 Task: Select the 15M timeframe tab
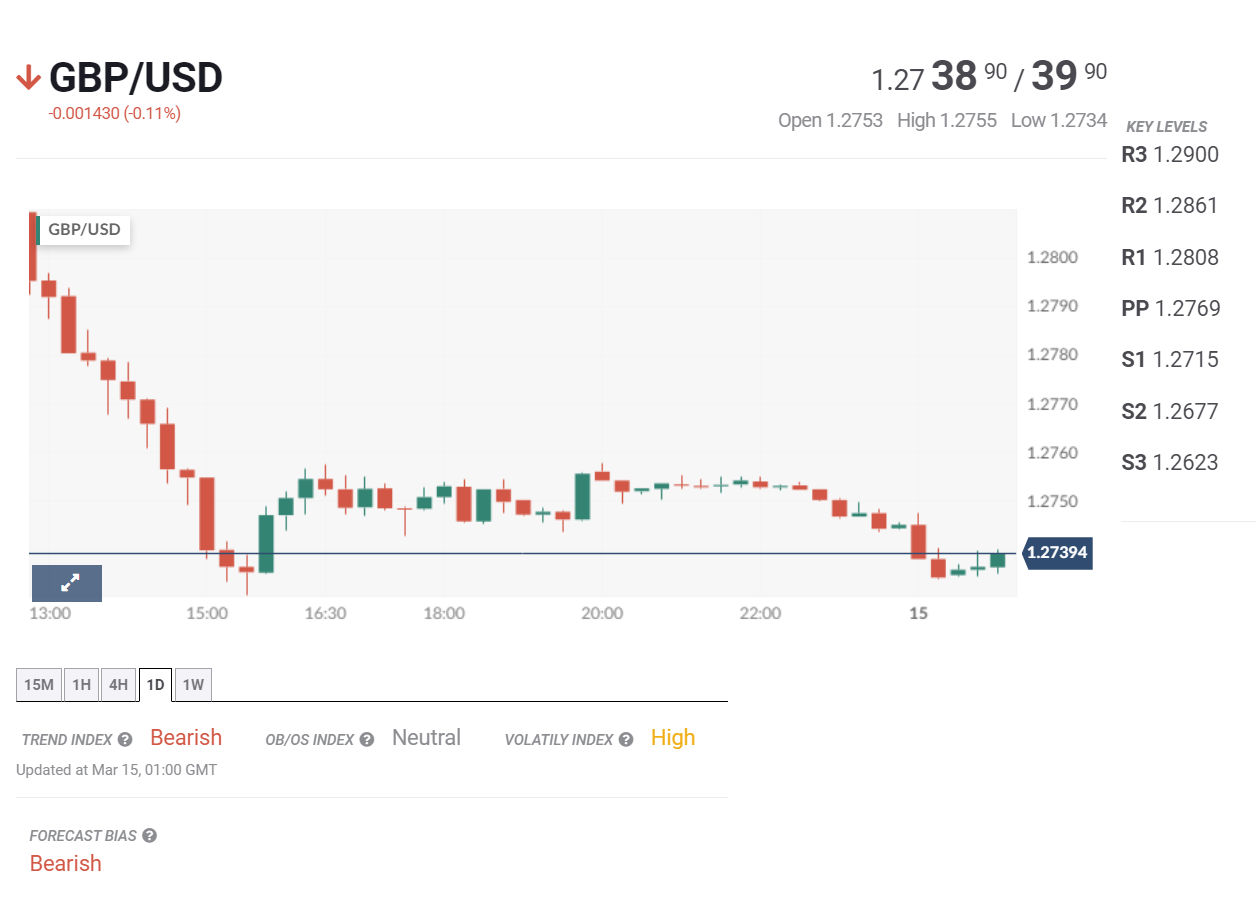point(39,685)
